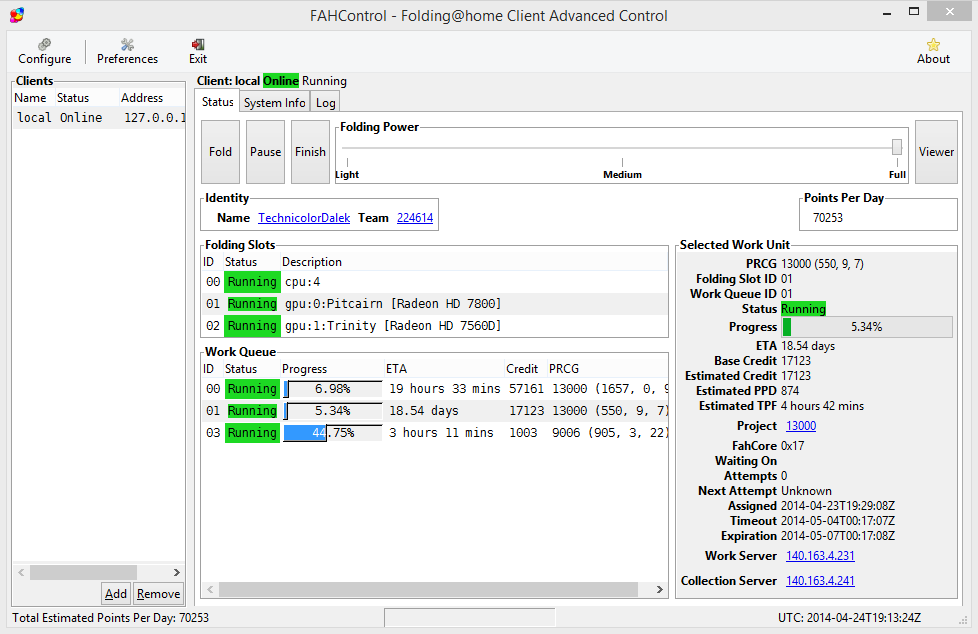Click the Clients list Name column header

click(34, 98)
